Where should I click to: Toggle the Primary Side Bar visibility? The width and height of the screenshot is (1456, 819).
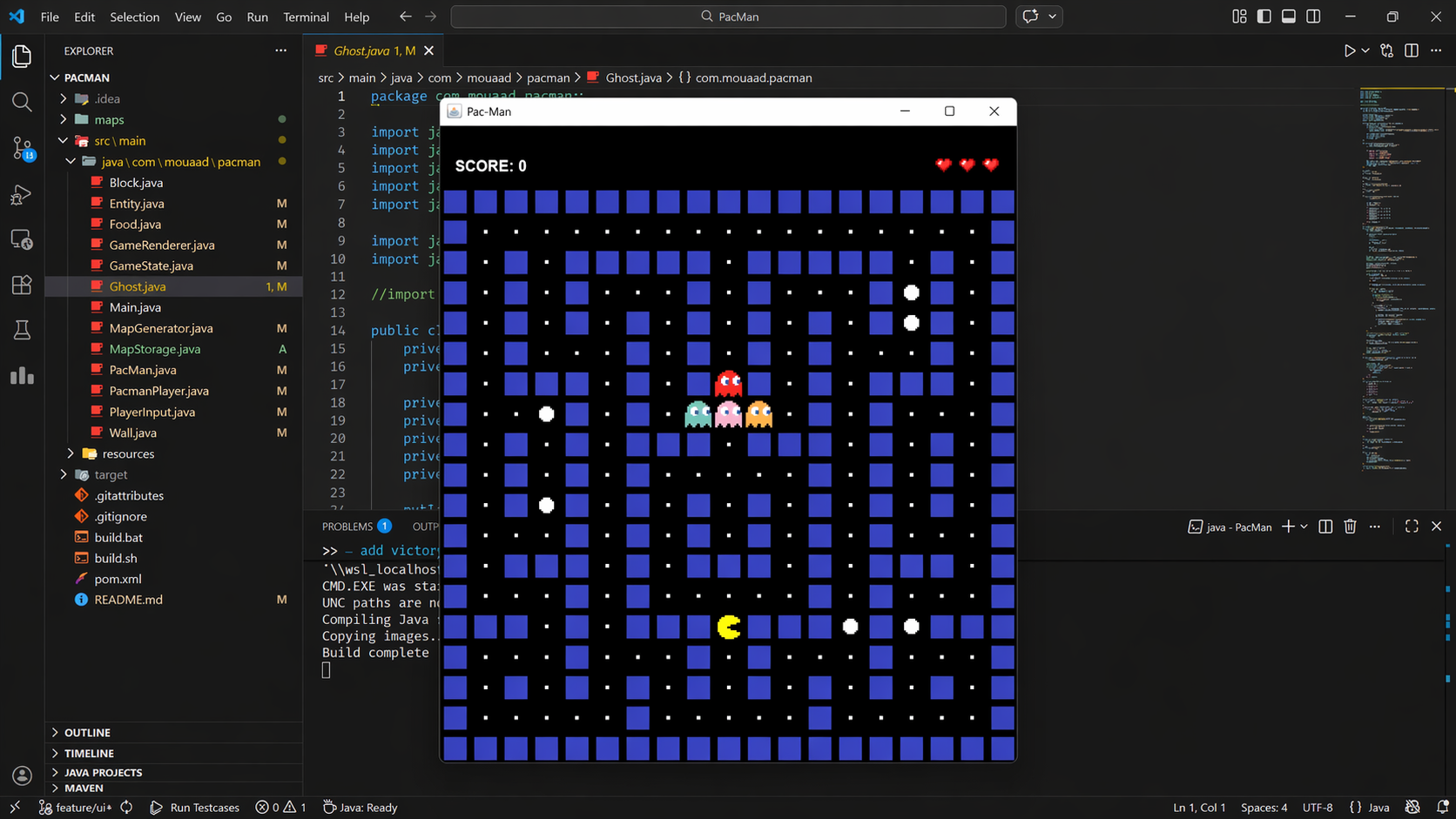click(x=1264, y=17)
